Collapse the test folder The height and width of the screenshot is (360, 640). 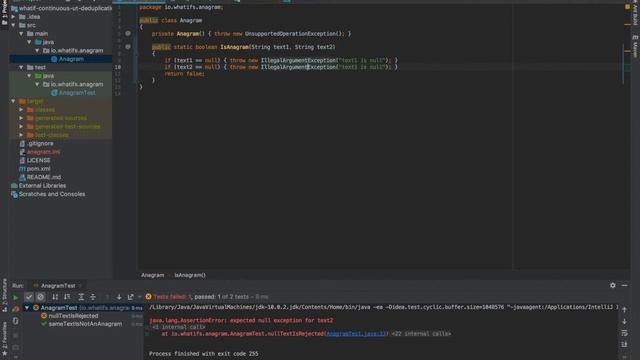point(21,67)
